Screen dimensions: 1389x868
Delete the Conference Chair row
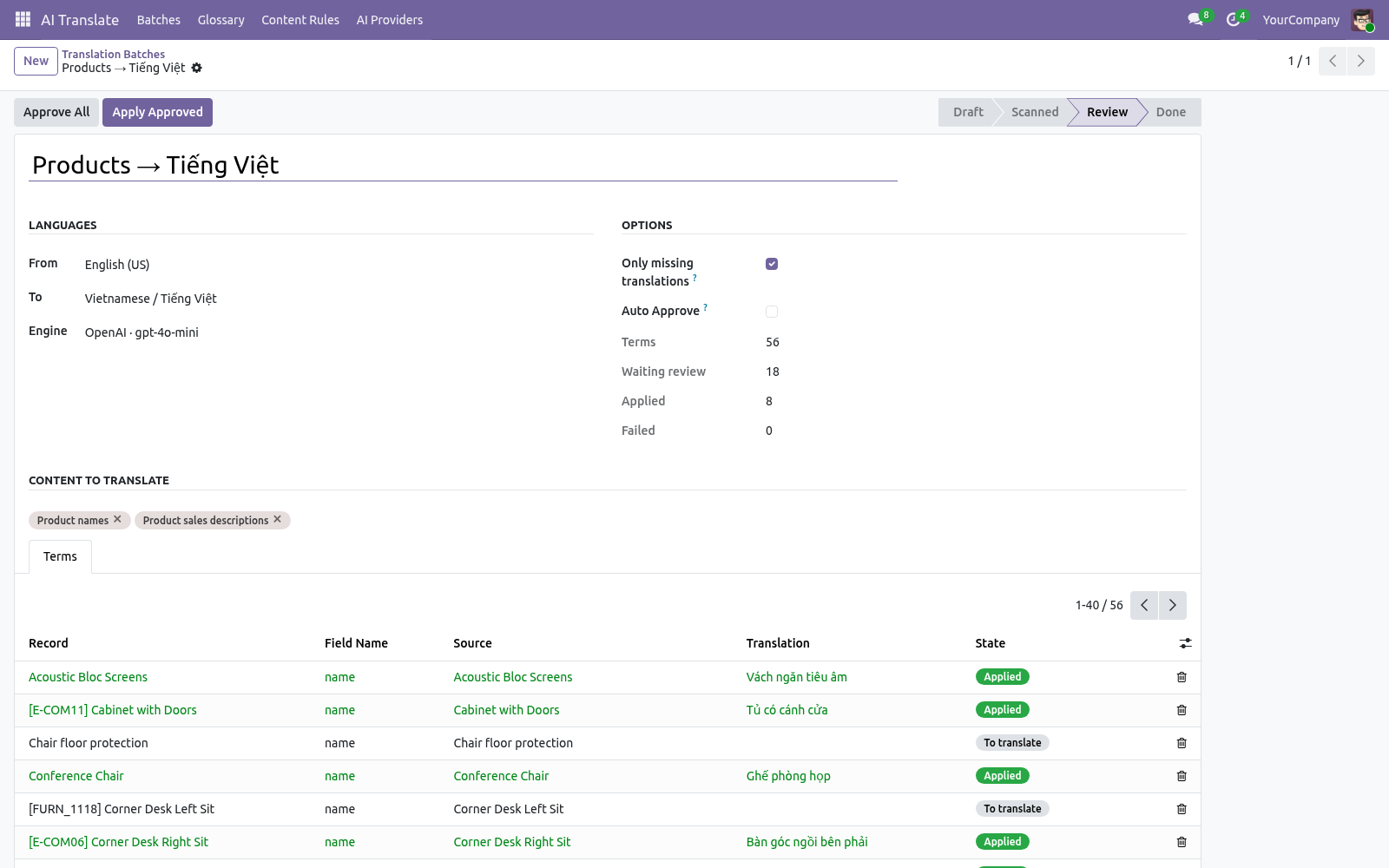point(1182,776)
